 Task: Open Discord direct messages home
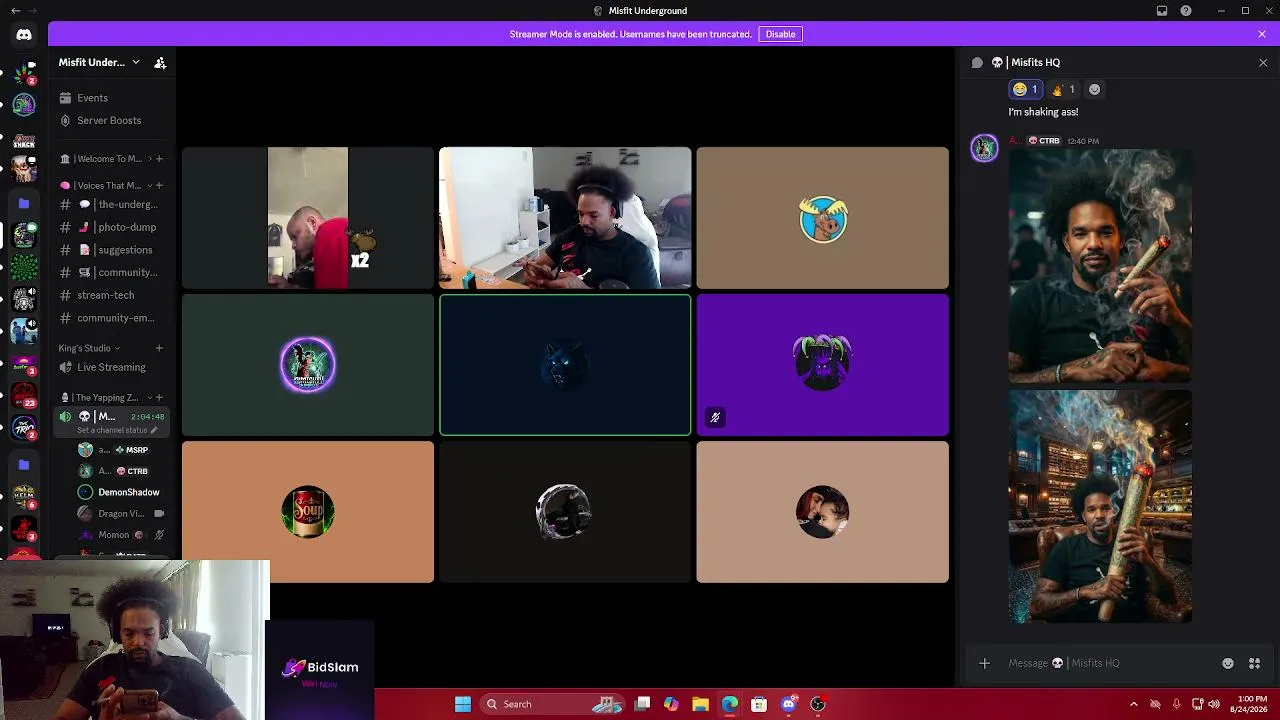24,34
